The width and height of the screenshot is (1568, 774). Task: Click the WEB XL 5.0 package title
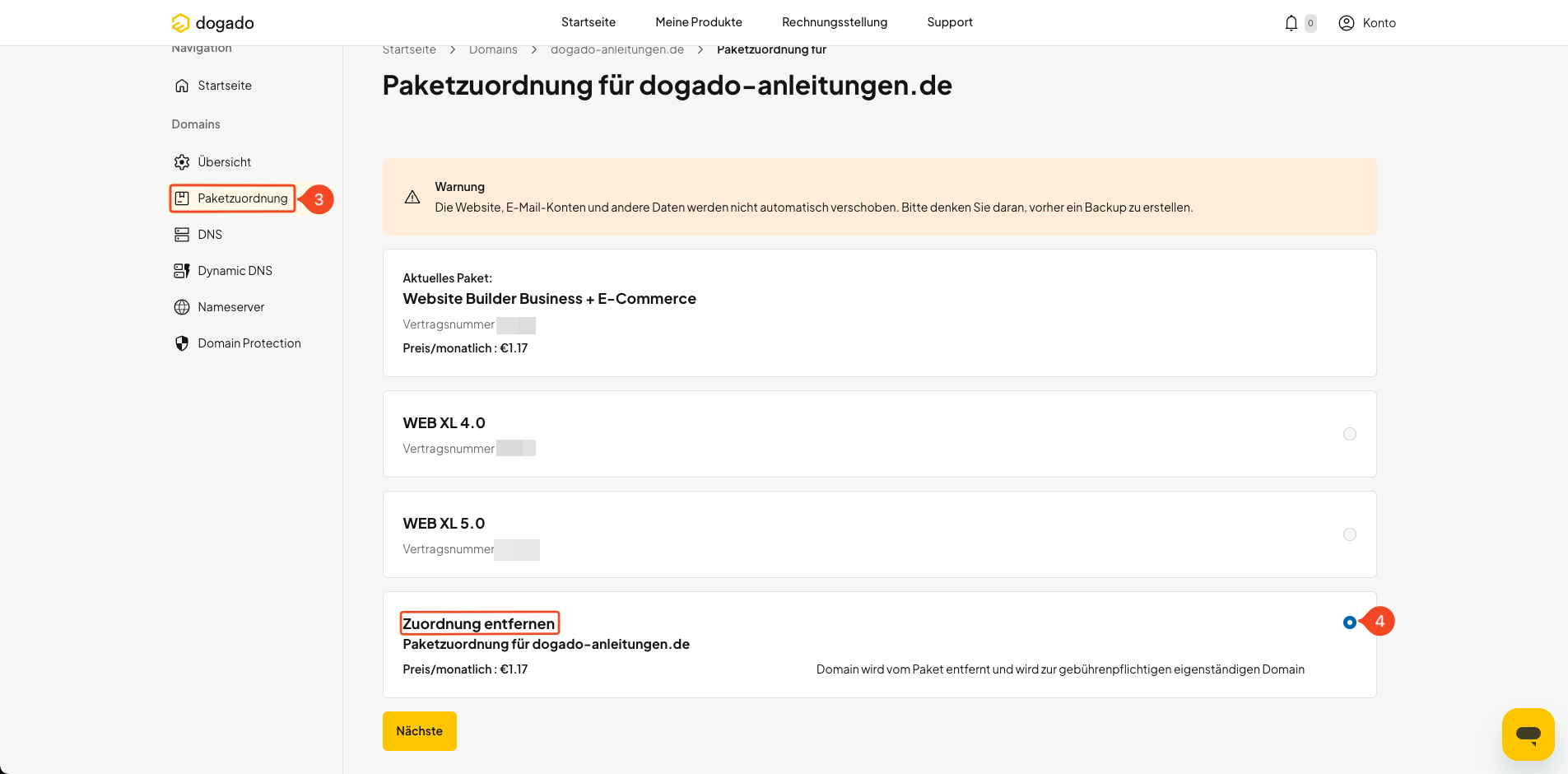click(444, 524)
